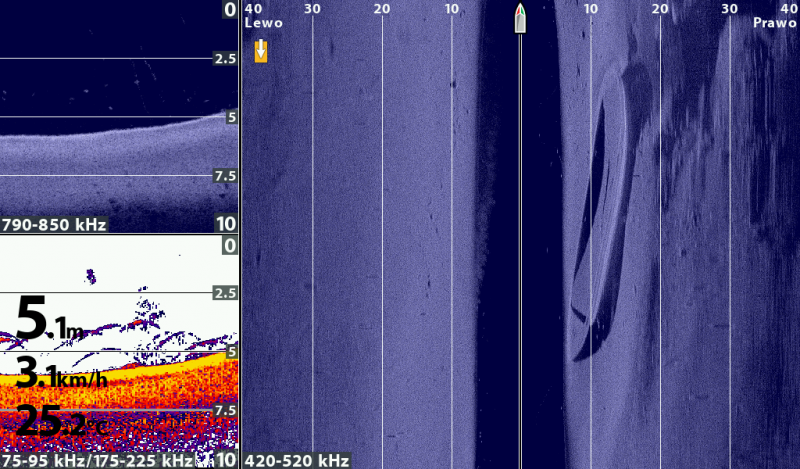Click the left-side 30 range marker
The image size is (800, 469).
coord(313,9)
